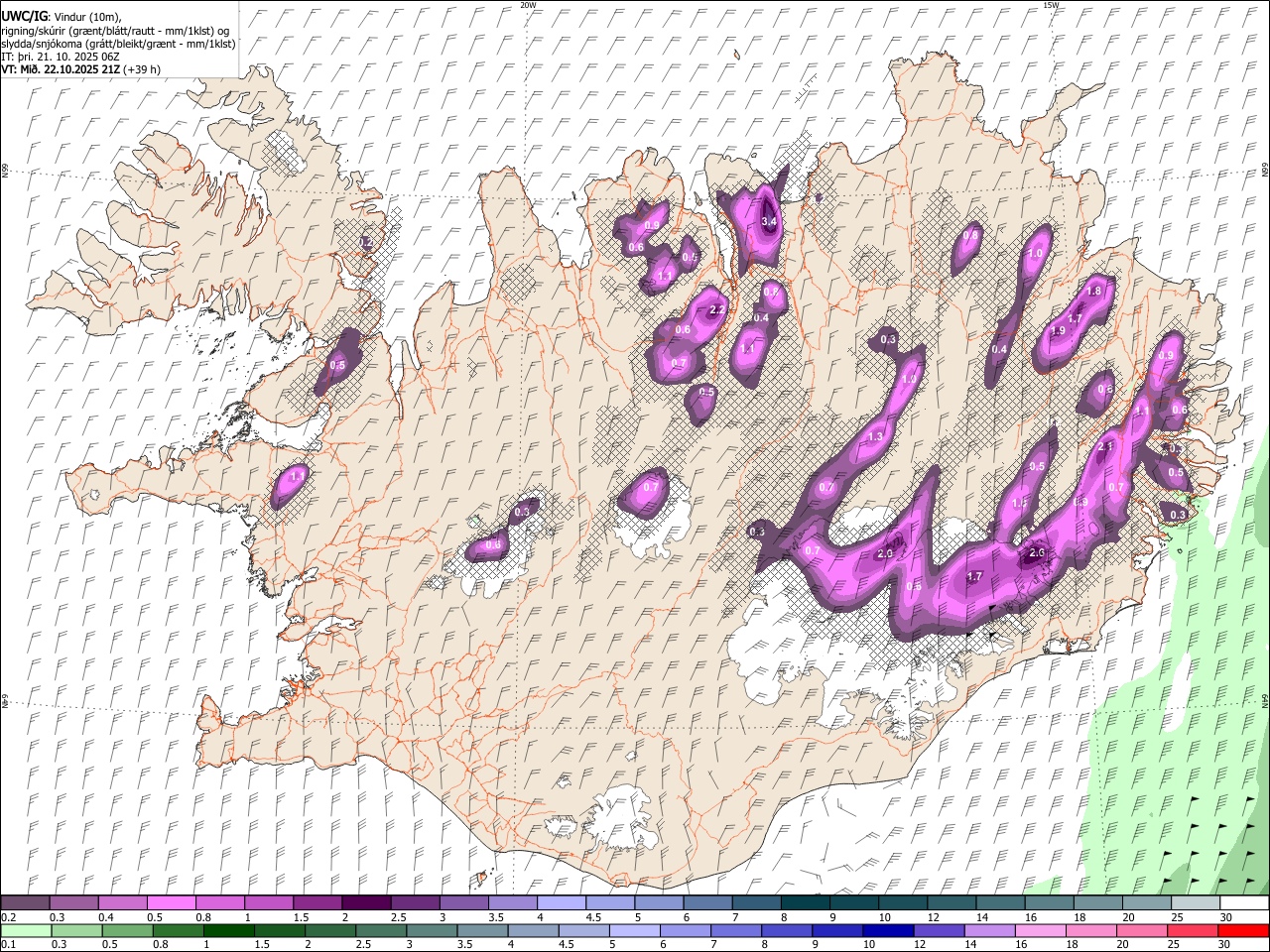
Task: Pick the darkest purple swatch labeled 2
Action: (x=365, y=903)
